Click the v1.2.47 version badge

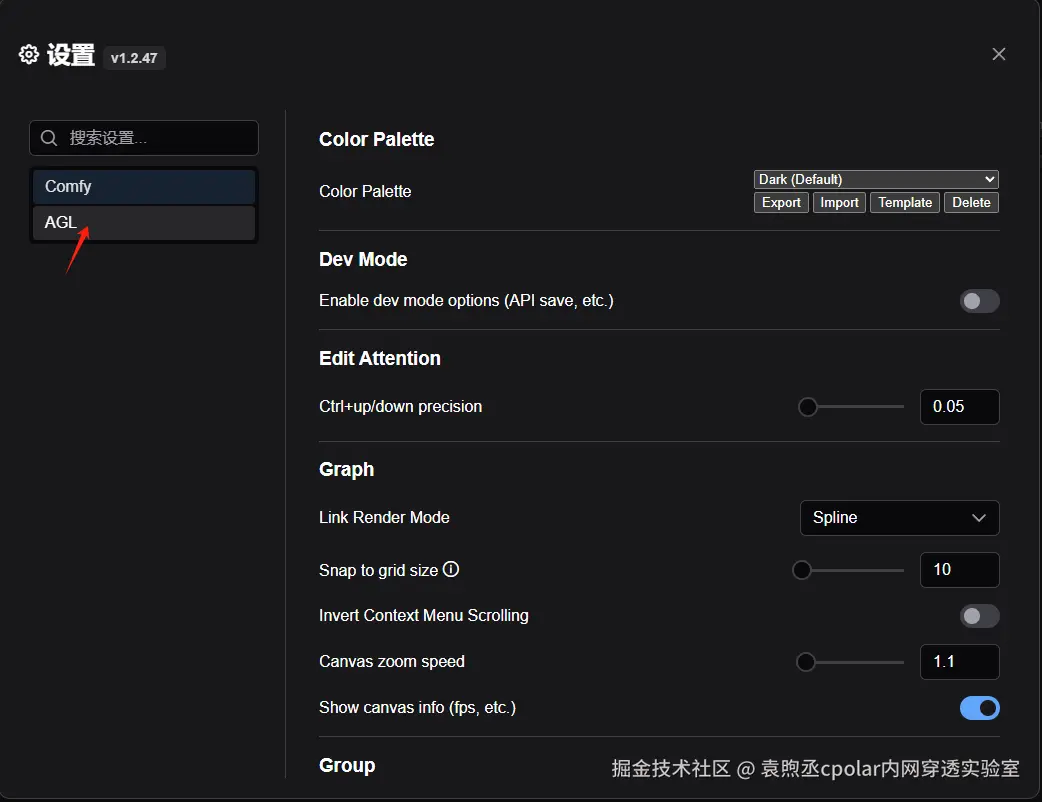[134, 58]
